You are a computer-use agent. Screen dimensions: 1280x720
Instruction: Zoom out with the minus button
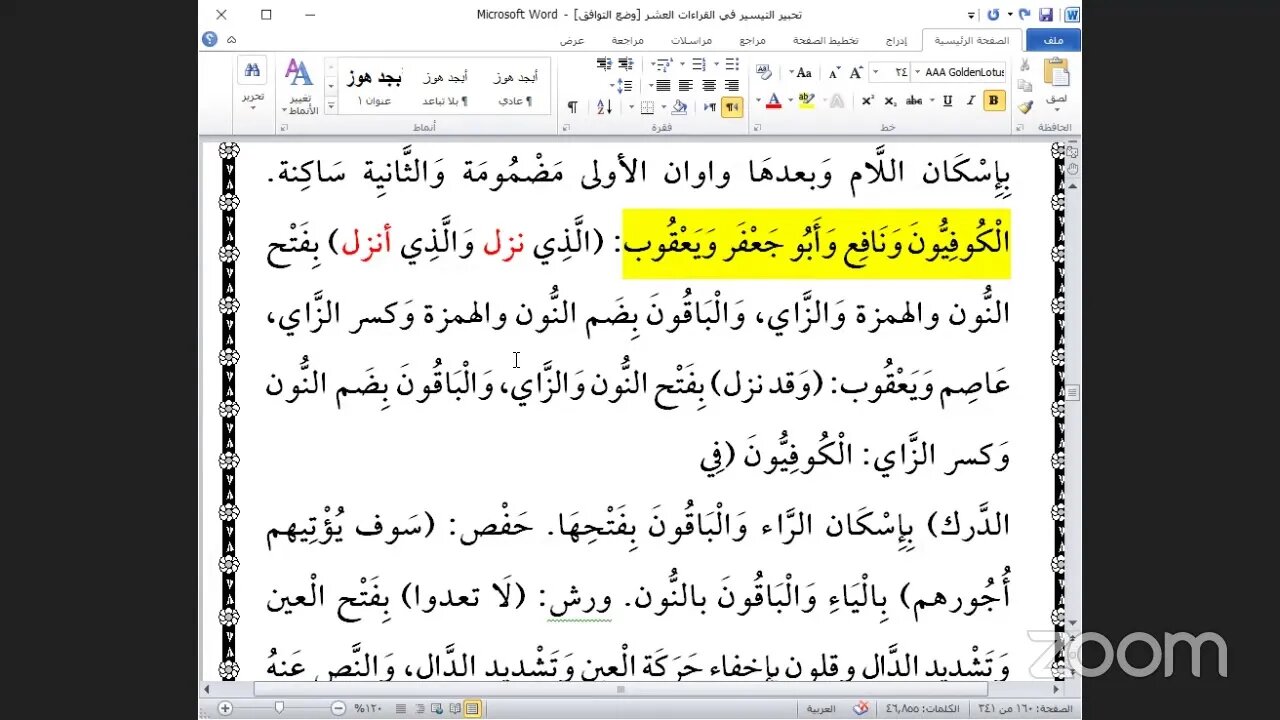tap(340, 708)
